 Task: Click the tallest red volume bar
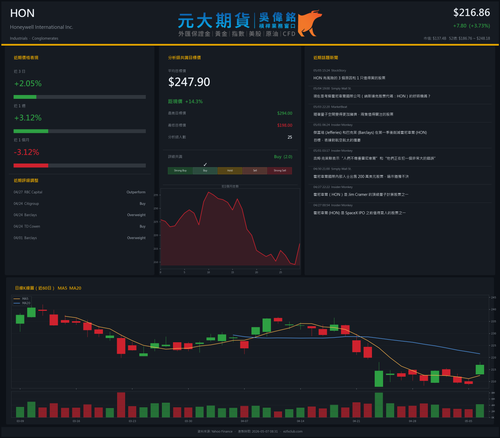click(x=121, y=405)
